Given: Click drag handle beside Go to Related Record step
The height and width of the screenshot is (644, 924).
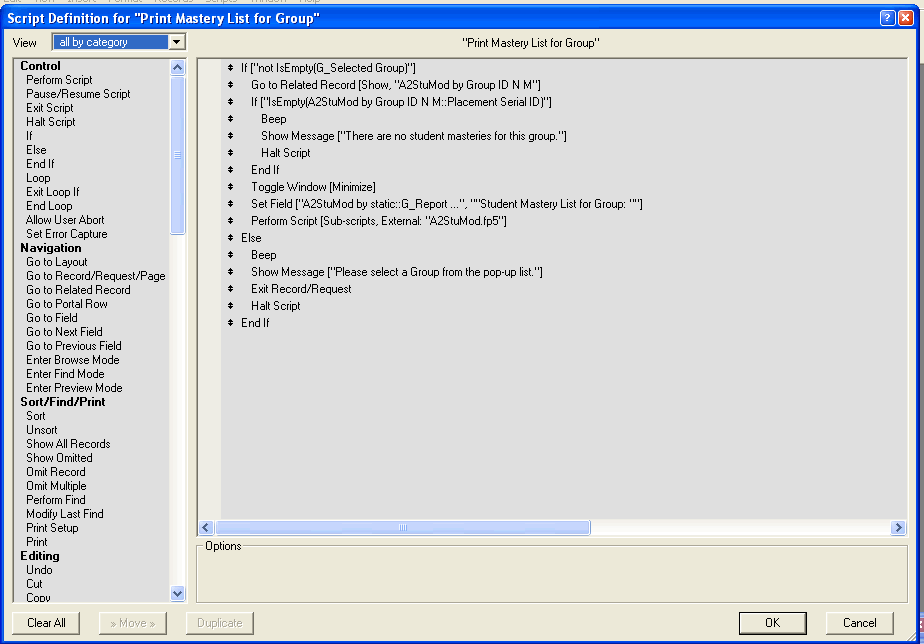Looking at the screenshot, I should (230, 85).
